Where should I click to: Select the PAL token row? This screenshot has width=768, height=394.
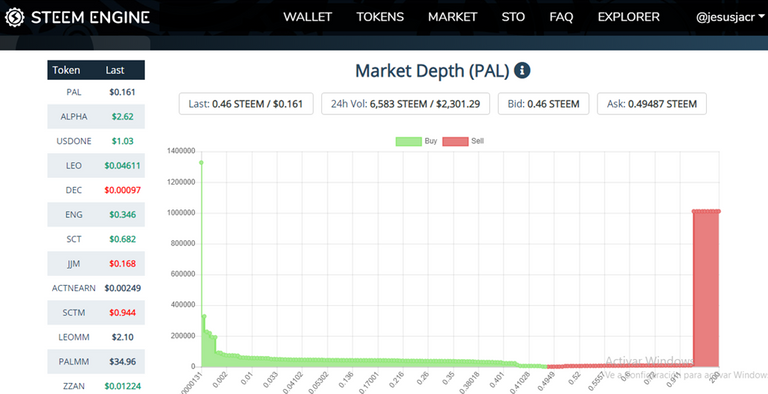point(96,92)
